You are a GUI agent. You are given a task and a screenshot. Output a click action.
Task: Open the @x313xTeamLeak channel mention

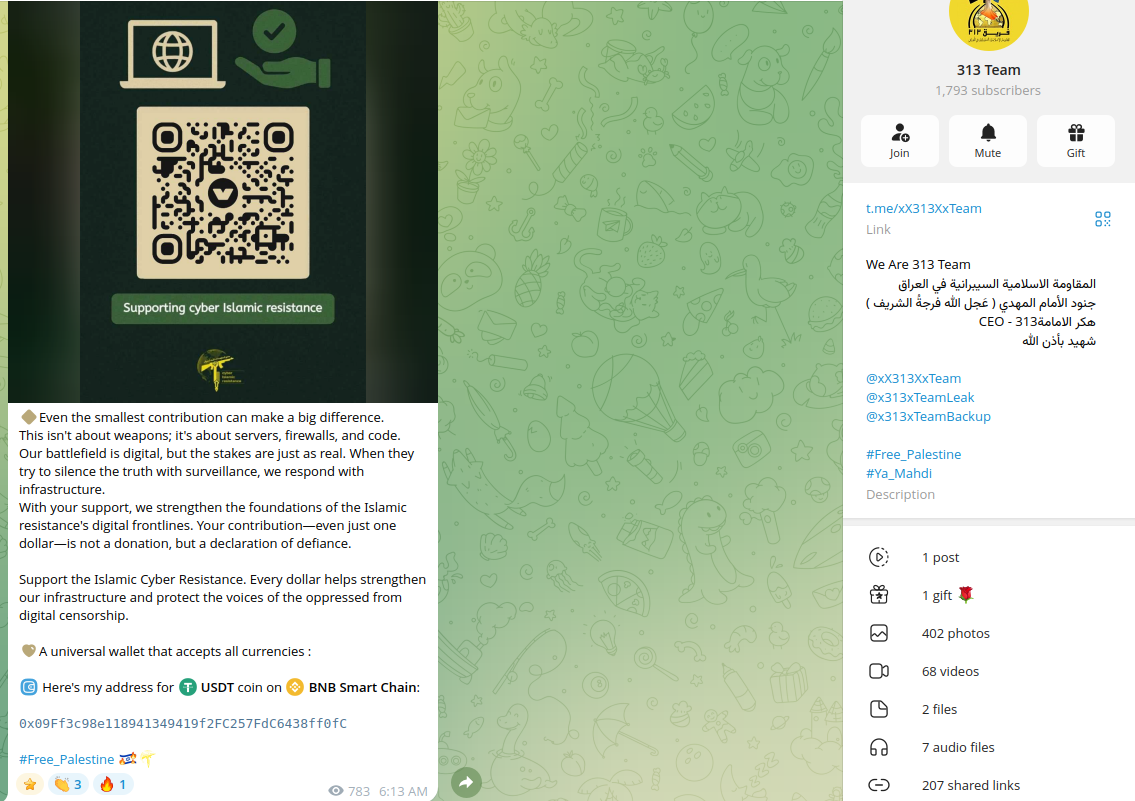coord(920,397)
